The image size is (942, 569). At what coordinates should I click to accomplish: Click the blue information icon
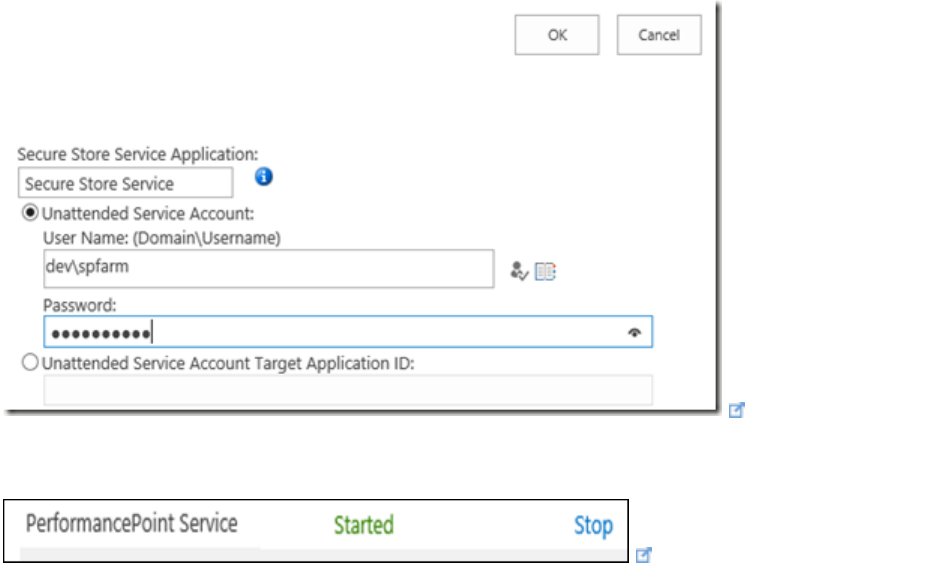point(264,177)
